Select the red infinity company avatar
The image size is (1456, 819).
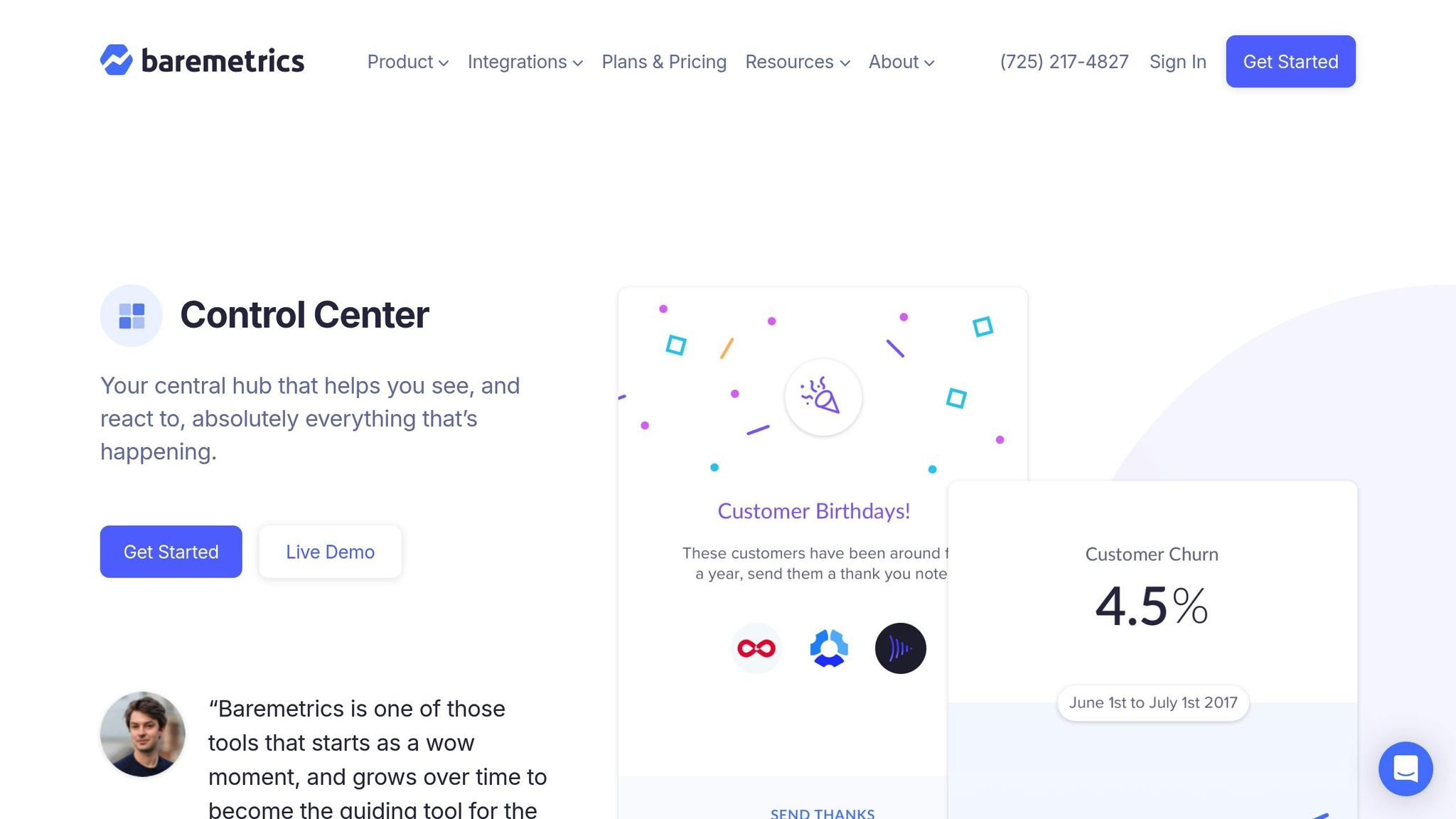point(756,648)
